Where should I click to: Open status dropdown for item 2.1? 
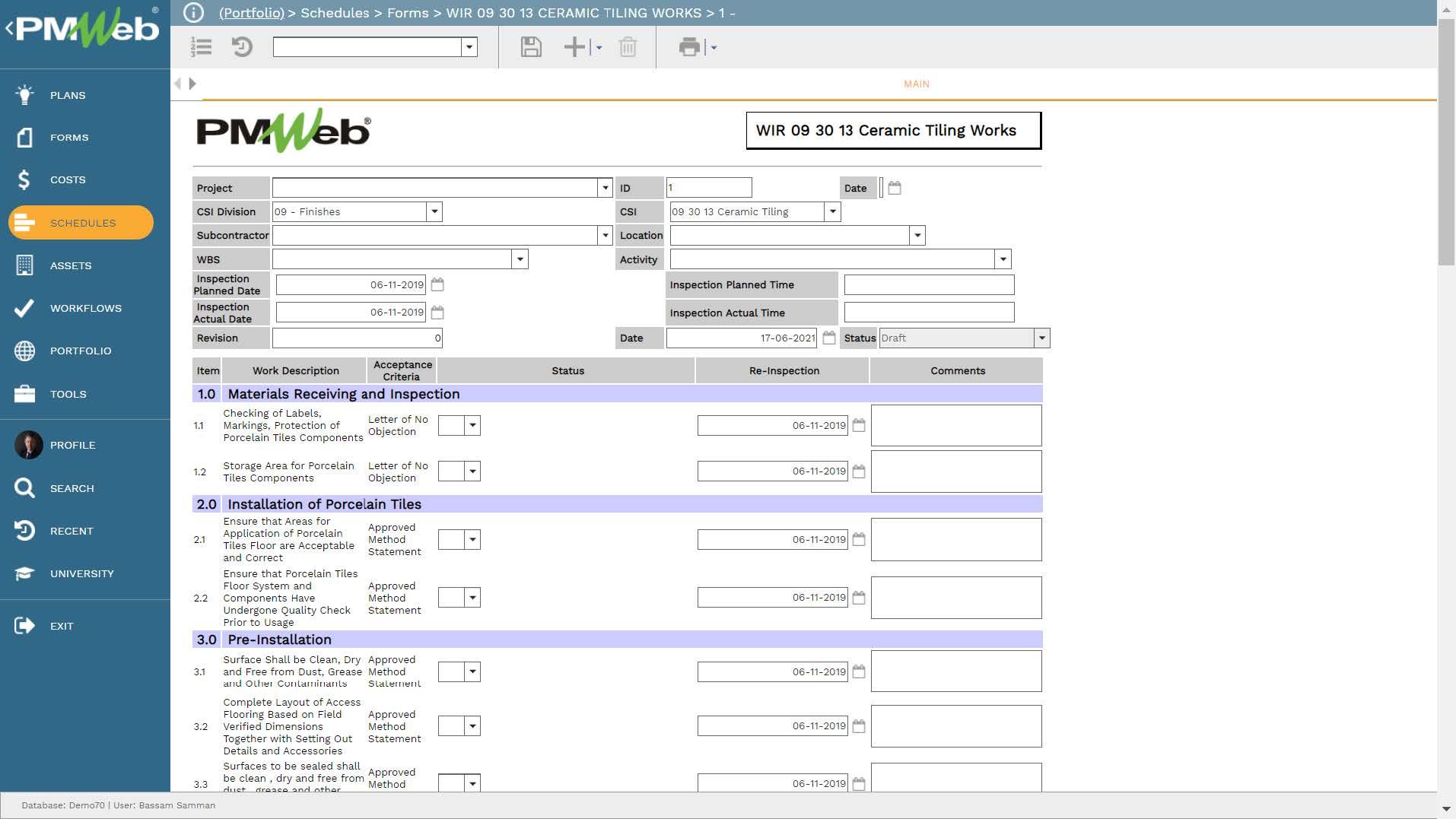[472, 540]
